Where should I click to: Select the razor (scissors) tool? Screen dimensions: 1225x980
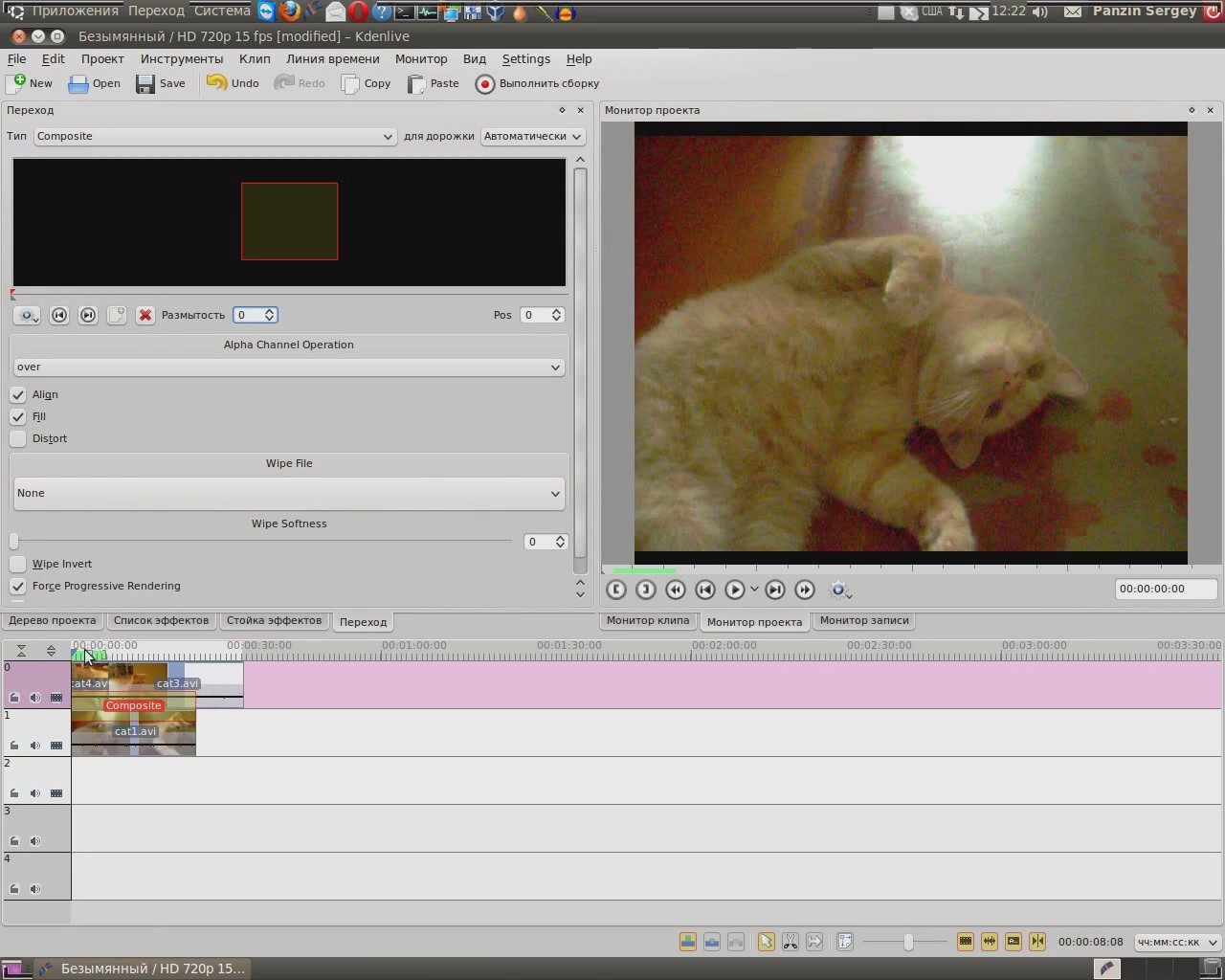pos(791,942)
